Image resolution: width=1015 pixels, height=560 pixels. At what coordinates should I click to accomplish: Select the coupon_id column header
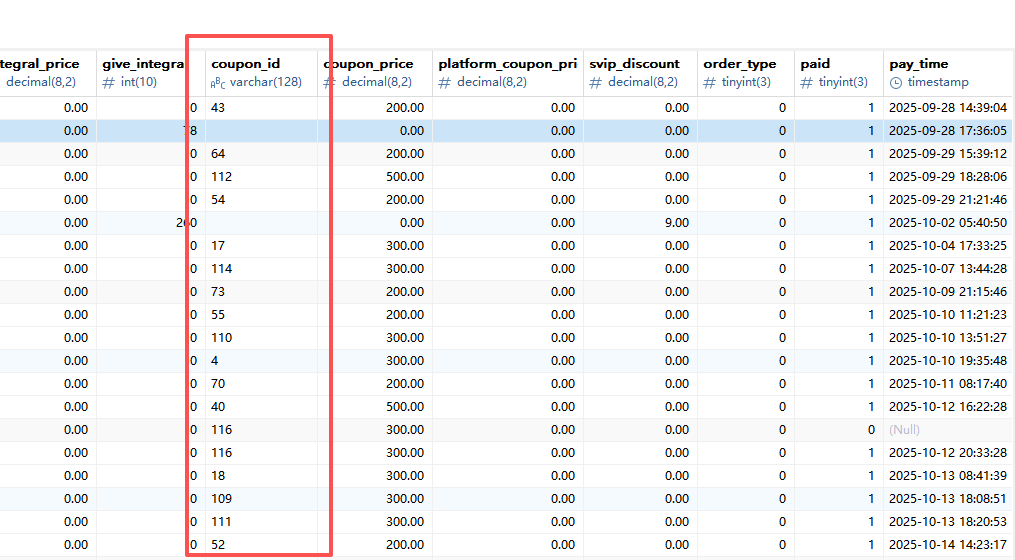(x=245, y=64)
